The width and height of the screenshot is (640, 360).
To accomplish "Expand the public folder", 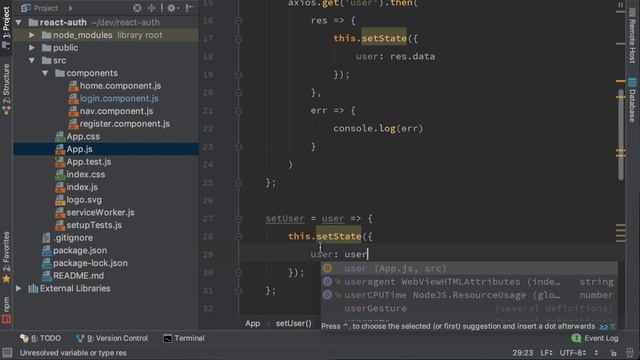I will click(31, 48).
